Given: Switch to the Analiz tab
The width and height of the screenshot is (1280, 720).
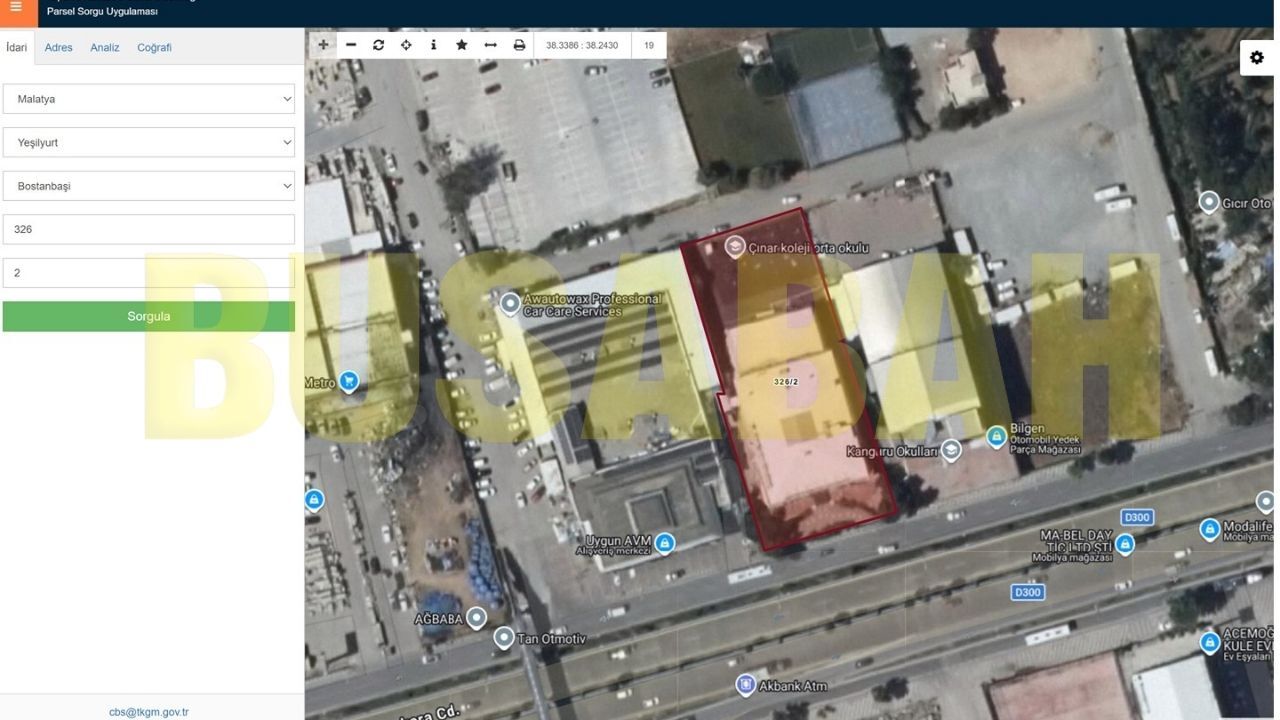Looking at the screenshot, I should pos(105,47).
